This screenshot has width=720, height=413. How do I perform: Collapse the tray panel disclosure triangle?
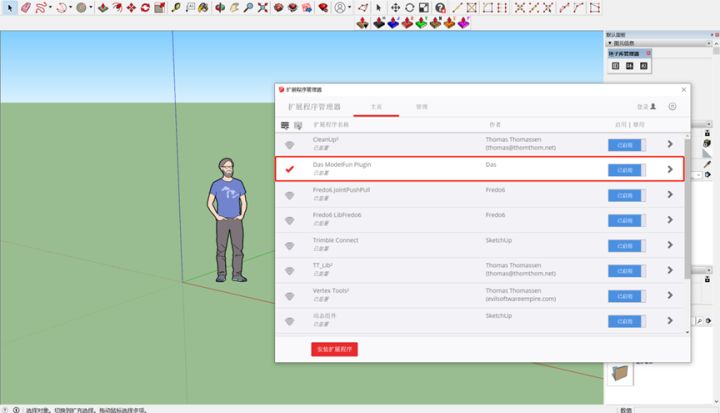pos(610,43)
